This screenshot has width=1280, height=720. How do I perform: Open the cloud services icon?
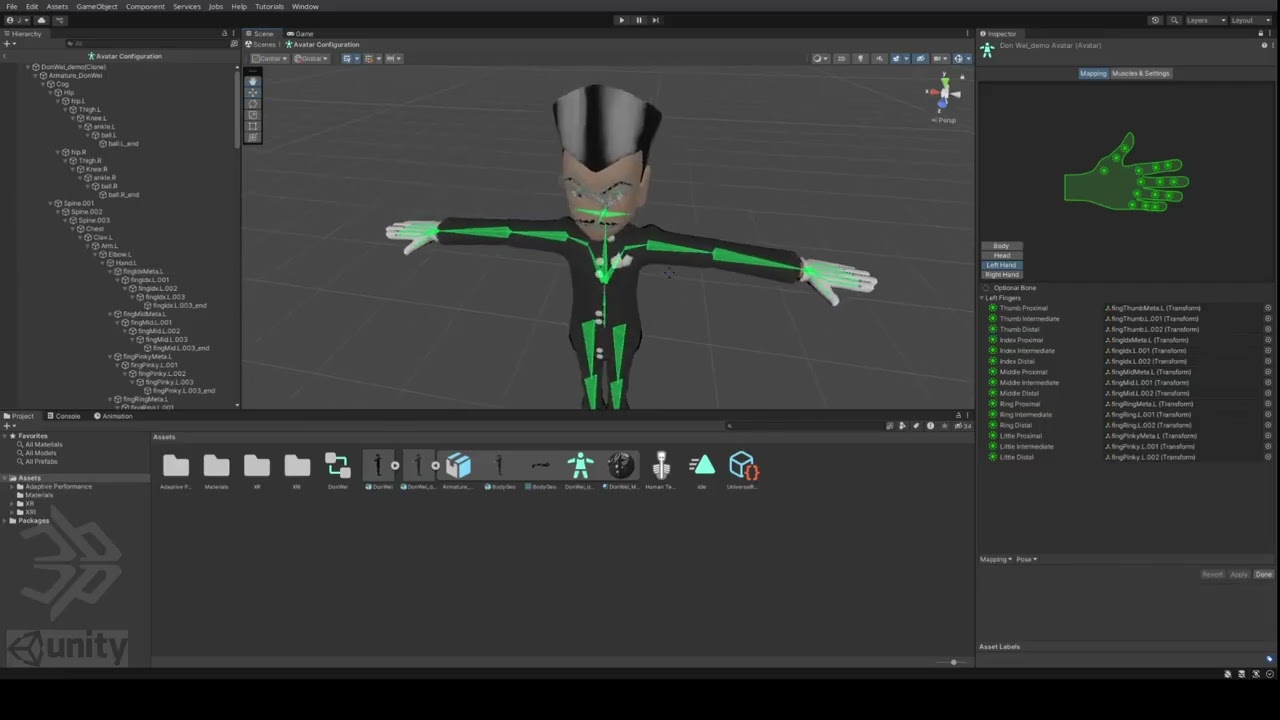click(41, 20)
